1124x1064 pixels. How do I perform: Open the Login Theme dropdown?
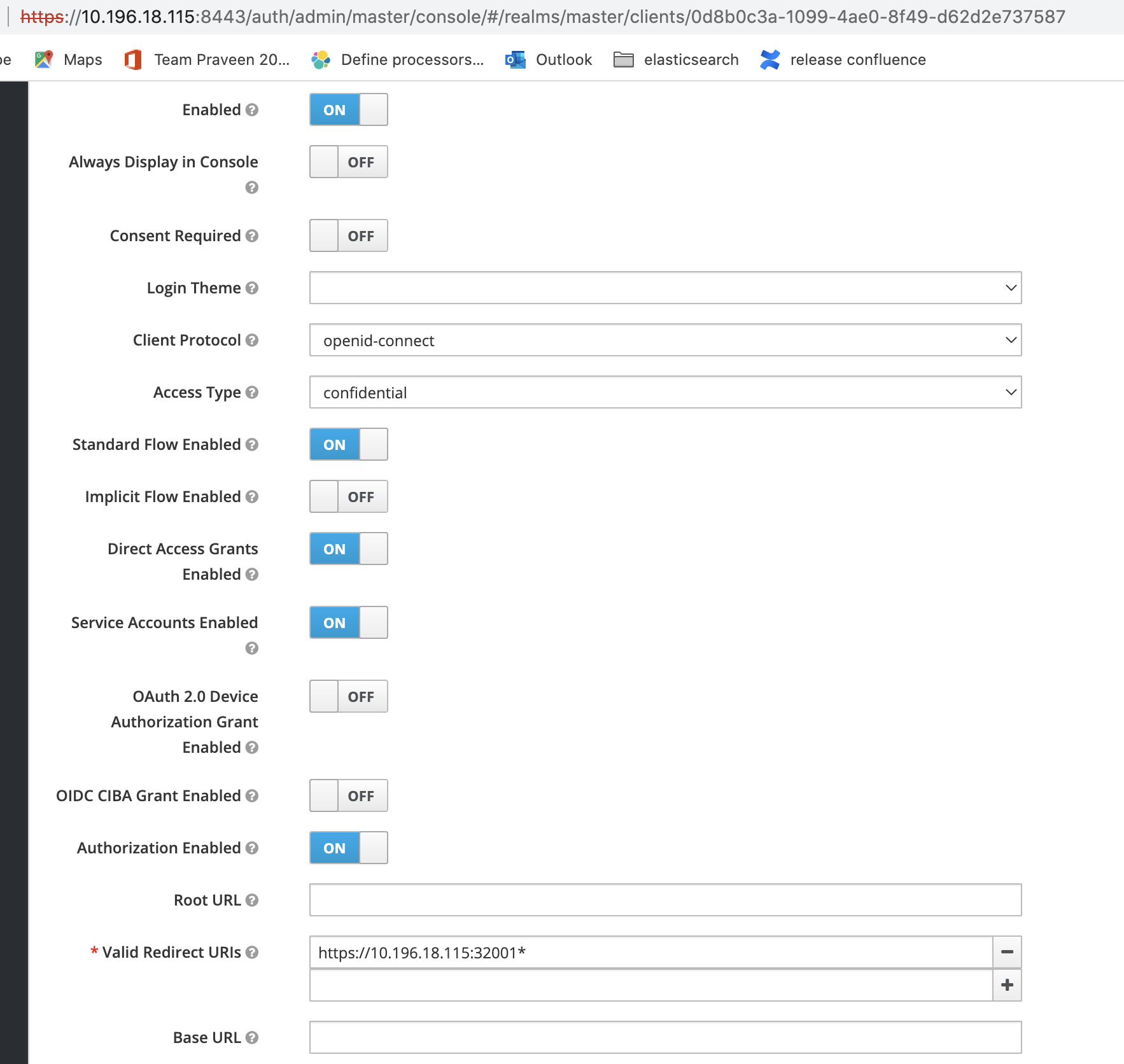[665, 288]
